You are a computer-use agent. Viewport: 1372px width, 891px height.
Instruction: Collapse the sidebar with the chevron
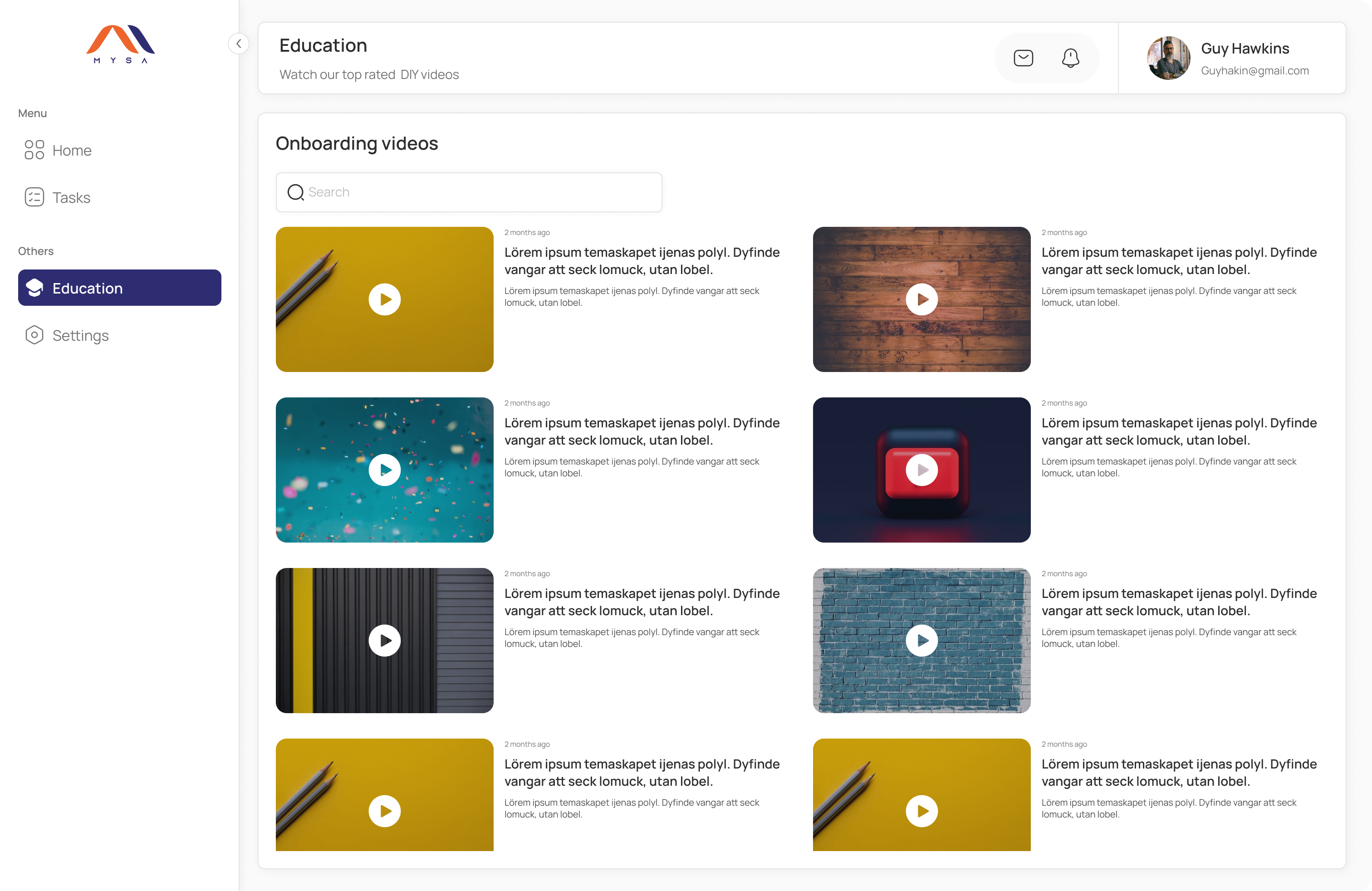tap(239, 44)
